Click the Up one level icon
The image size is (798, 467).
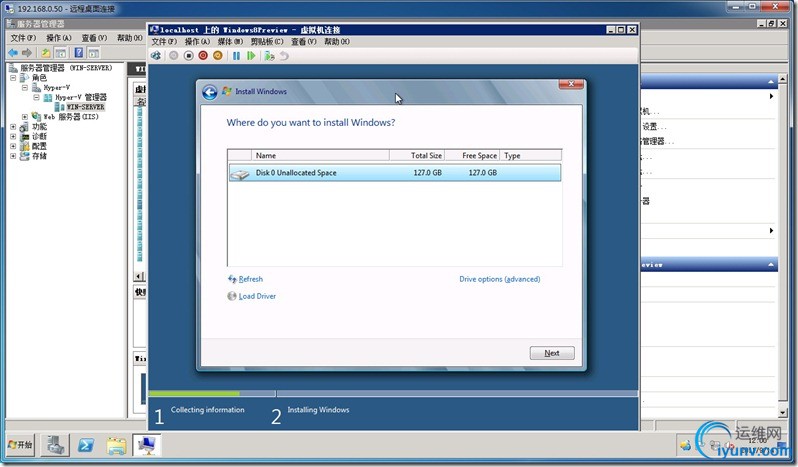pos(46,52)
